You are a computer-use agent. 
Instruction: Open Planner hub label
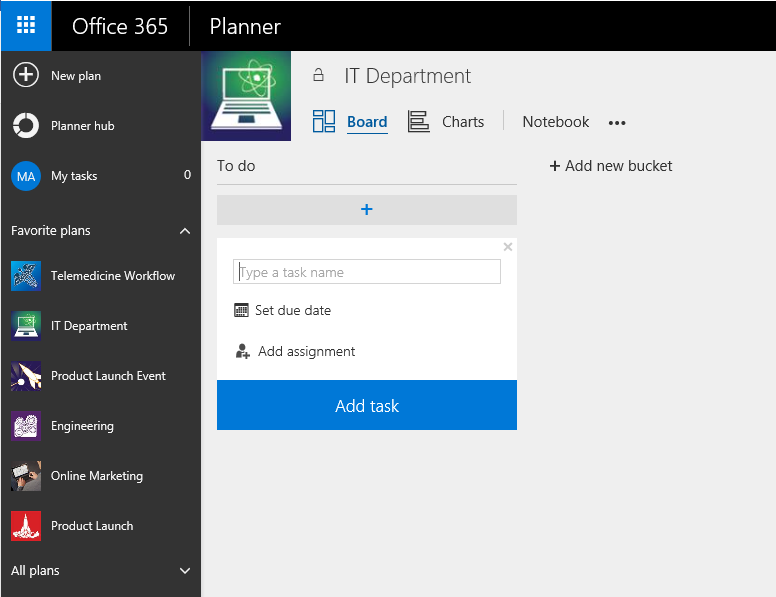click(x=83, y=126)
